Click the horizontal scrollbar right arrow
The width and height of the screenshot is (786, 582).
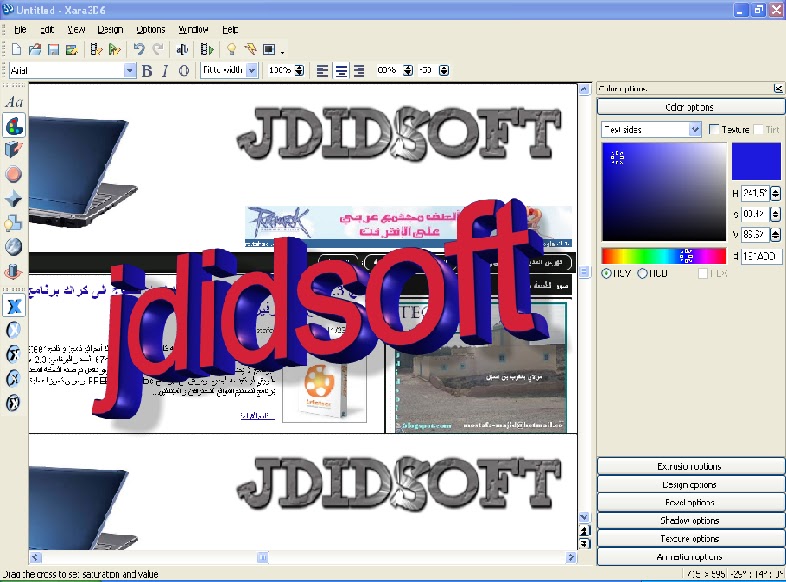click(571, 557)
